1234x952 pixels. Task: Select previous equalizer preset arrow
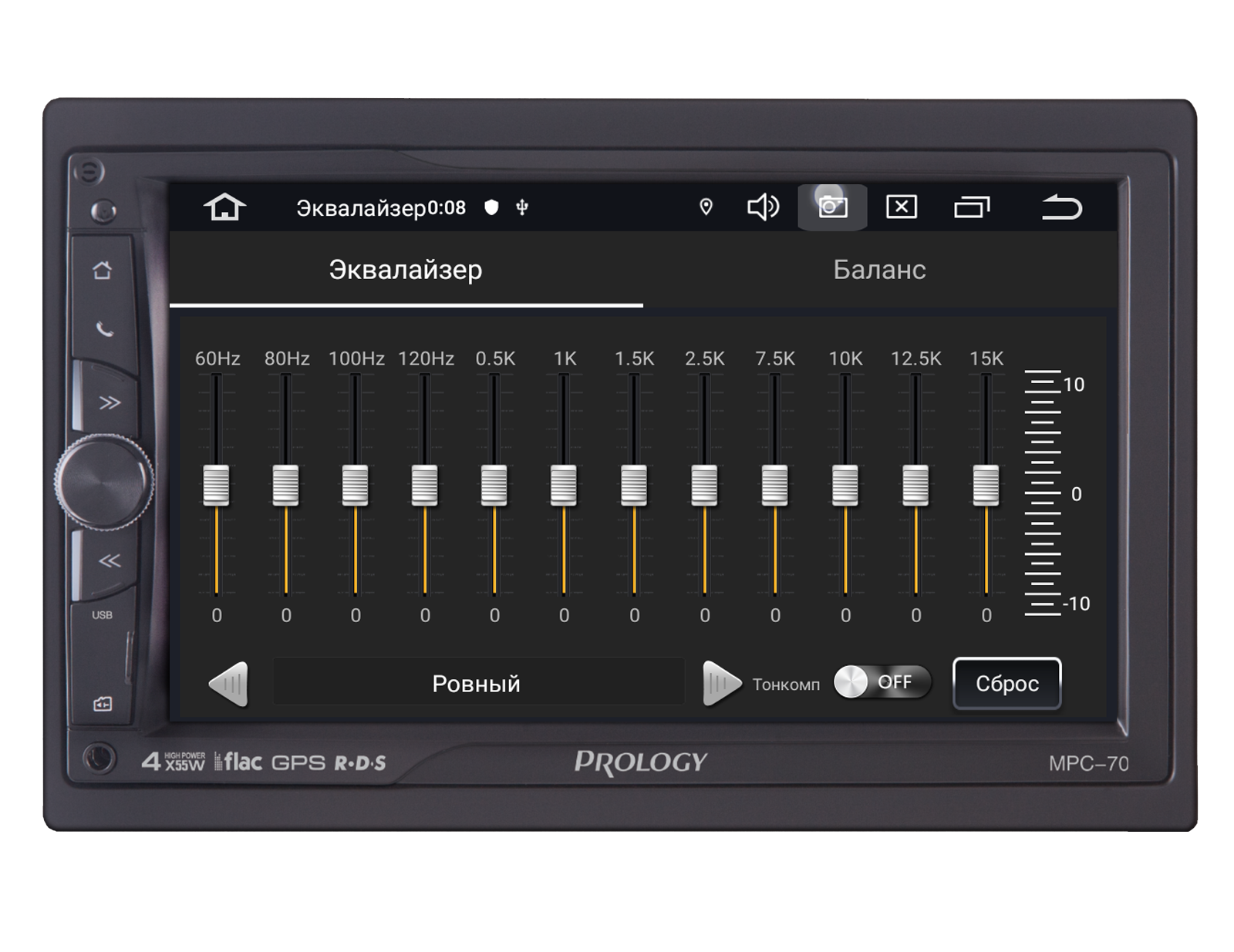pos(229,684)
